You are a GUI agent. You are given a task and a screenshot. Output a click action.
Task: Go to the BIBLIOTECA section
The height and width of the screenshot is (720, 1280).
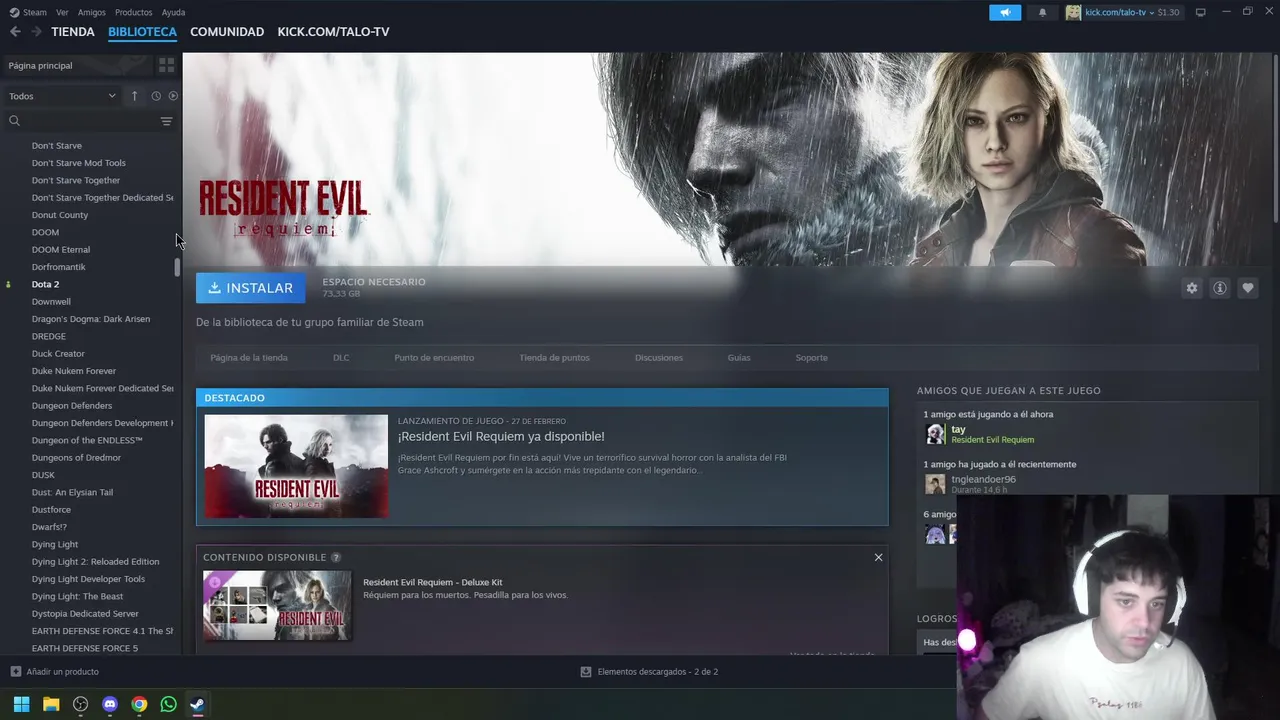tap(142, 32)
